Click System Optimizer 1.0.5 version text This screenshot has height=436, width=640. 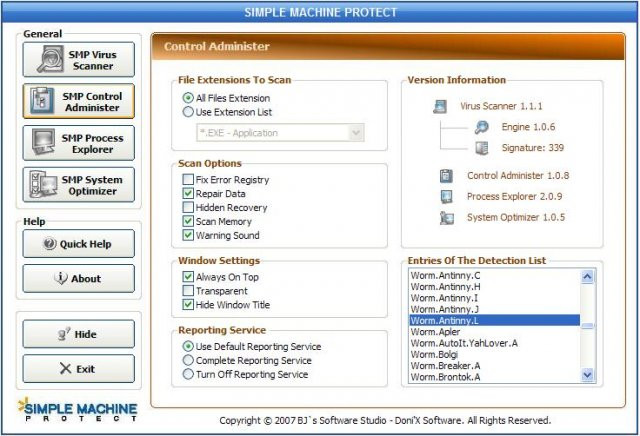coord(516,218)
